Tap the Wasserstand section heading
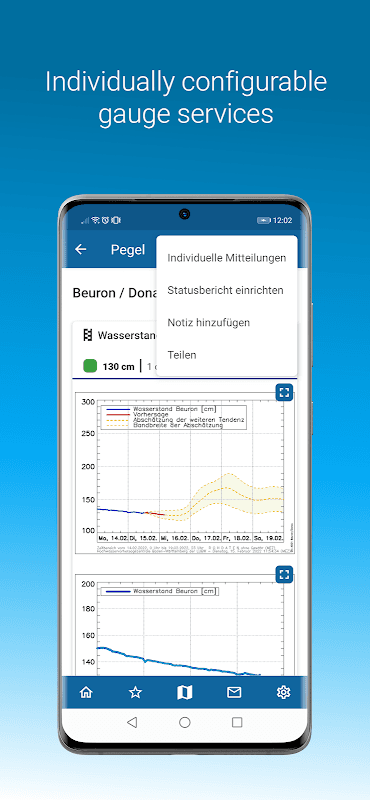 [x=127, y=335]
